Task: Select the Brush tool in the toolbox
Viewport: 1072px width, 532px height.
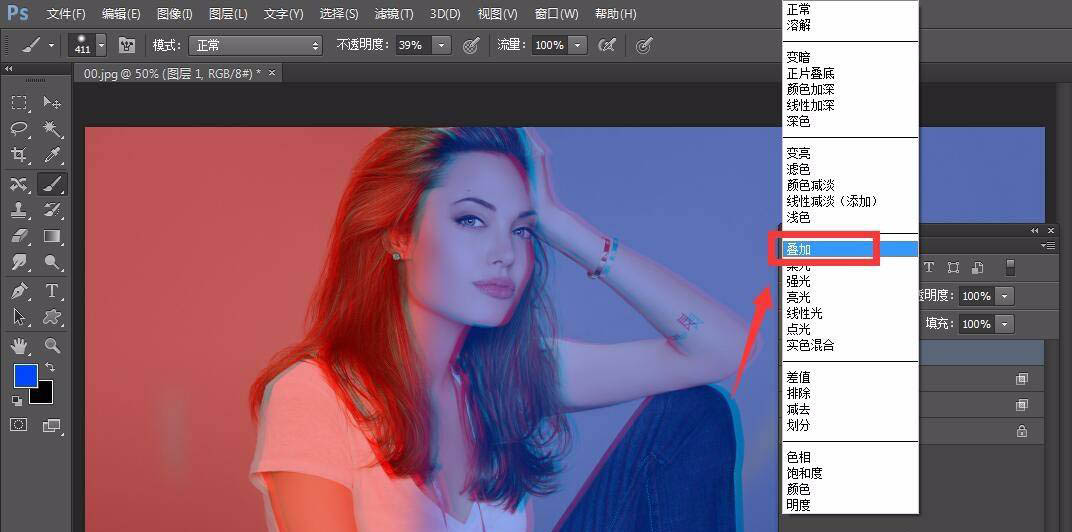Action: coord(52,184)
